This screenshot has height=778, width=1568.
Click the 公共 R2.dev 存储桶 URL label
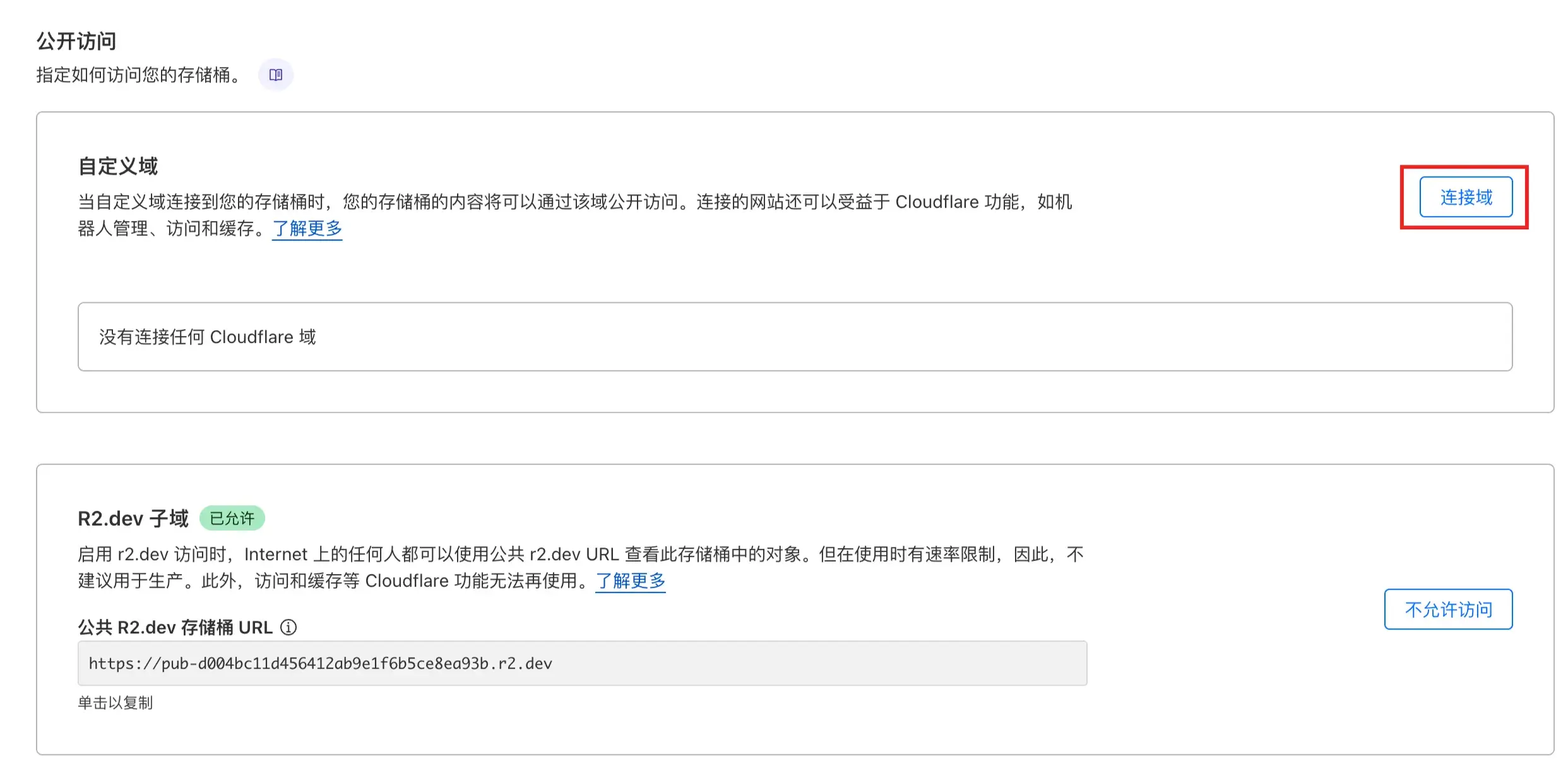tap(175, 627)
